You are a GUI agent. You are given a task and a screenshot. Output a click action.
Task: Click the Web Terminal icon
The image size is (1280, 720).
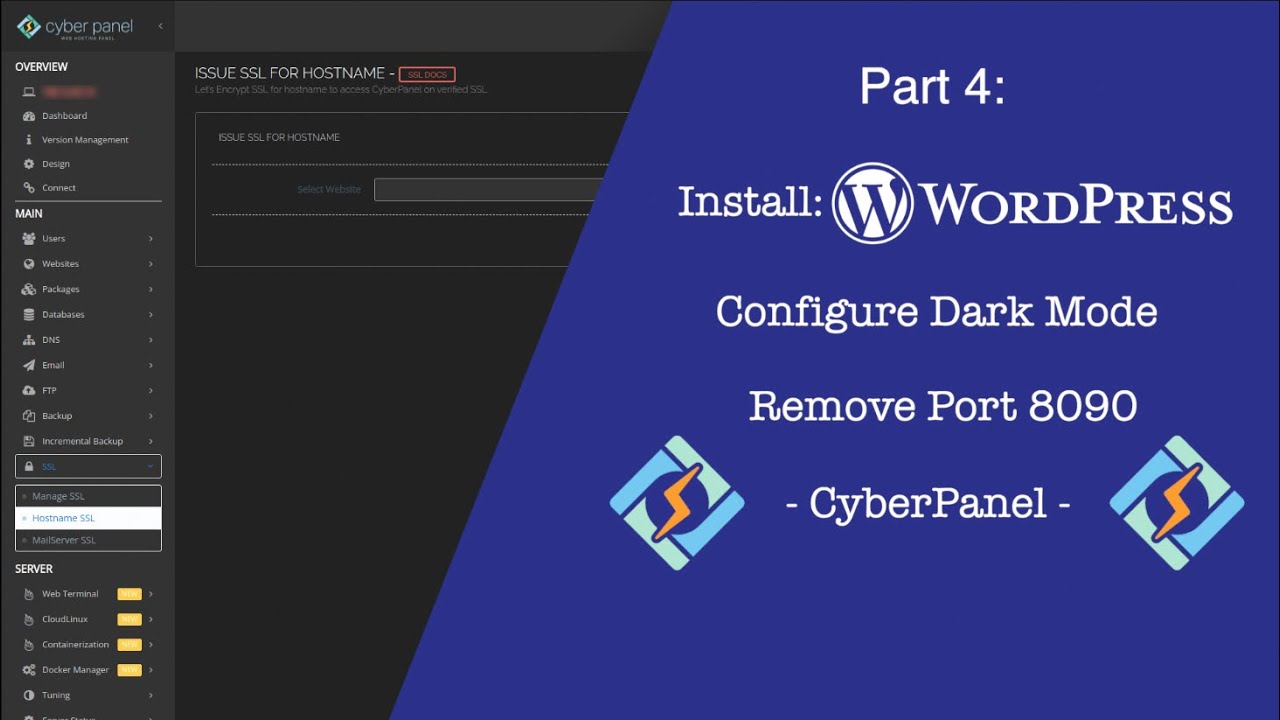pos(29,594)
